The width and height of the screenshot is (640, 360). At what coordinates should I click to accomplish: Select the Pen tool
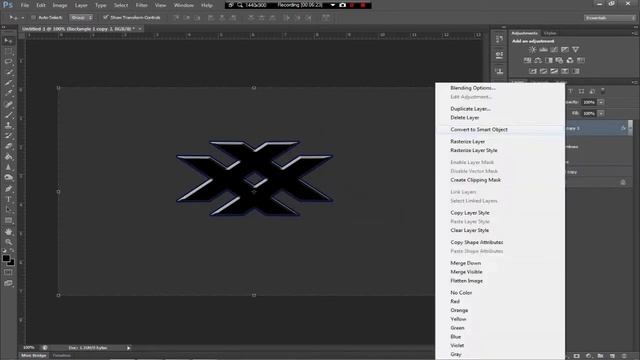pos(8,189)
